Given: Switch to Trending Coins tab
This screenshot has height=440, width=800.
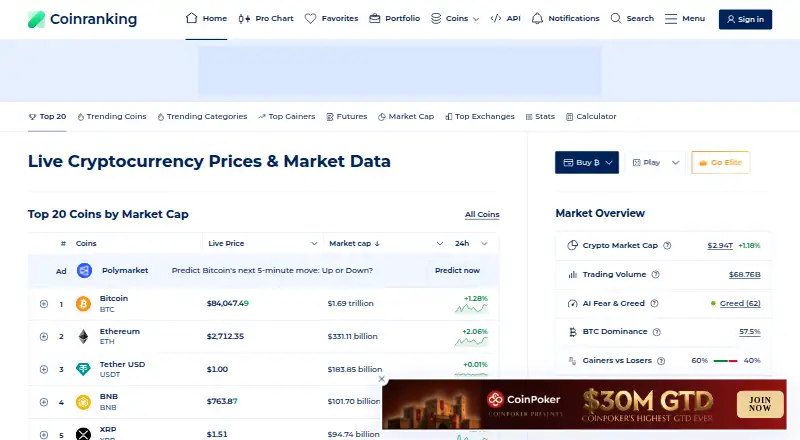Looking at the screenshot, I should (112, 116).
